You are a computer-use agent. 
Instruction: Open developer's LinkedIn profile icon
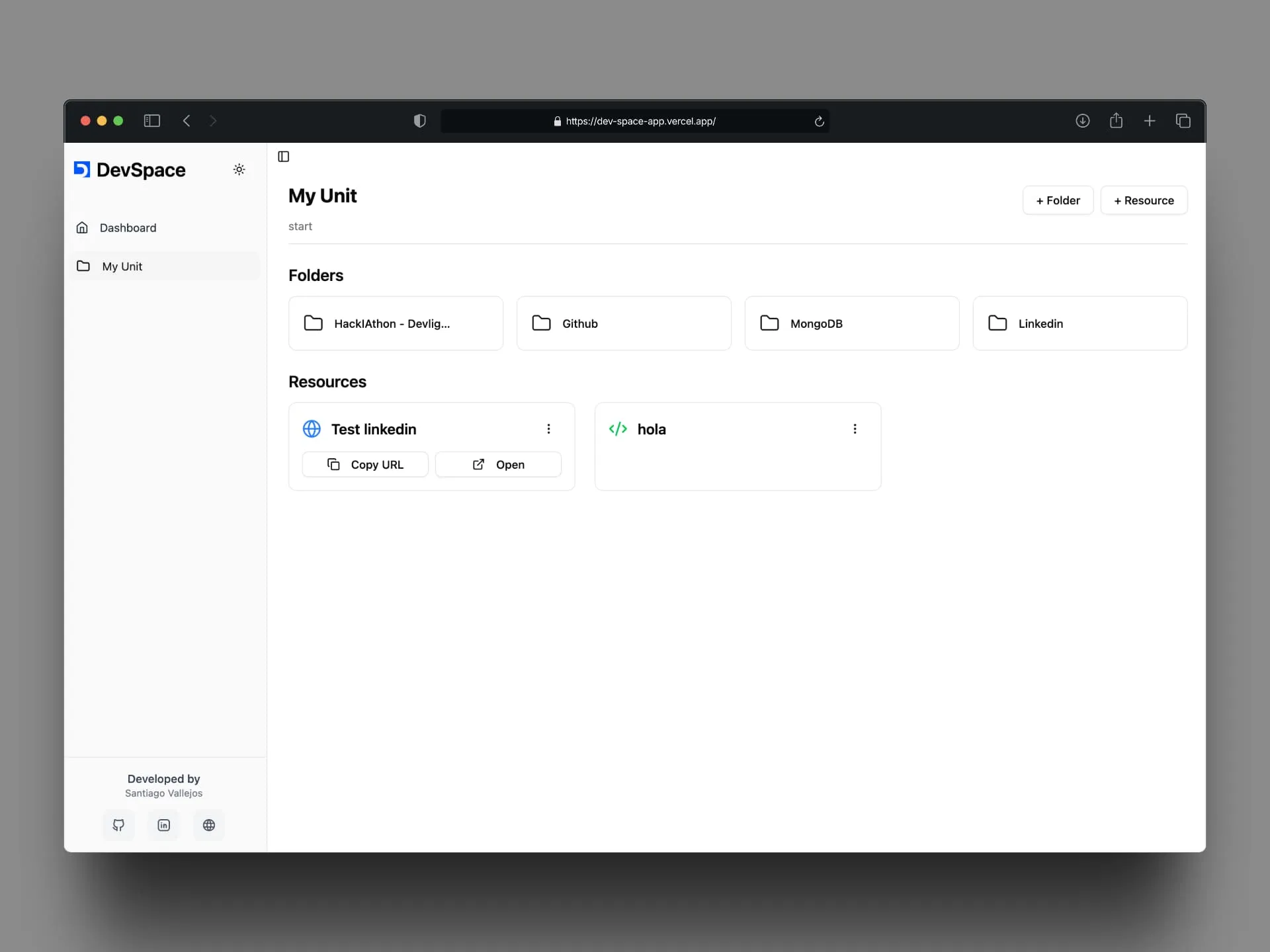coord(164,825)
